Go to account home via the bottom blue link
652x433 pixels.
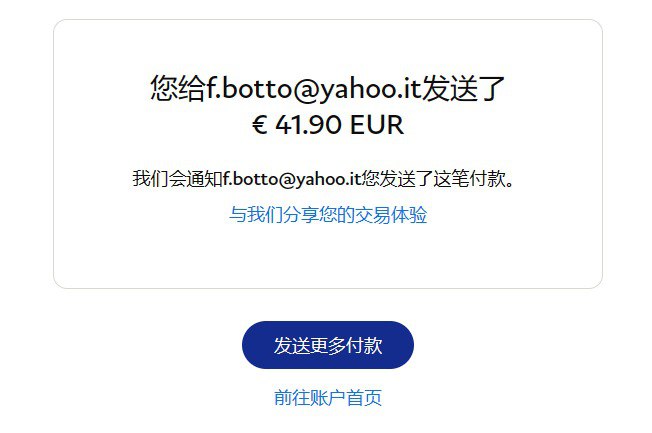point(328,398)
